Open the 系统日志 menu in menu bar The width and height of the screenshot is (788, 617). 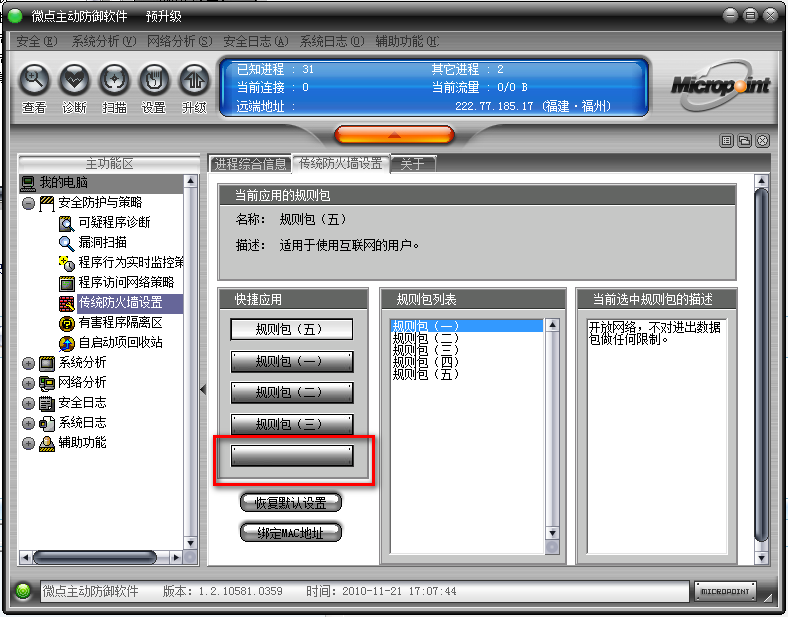point(332,41)
